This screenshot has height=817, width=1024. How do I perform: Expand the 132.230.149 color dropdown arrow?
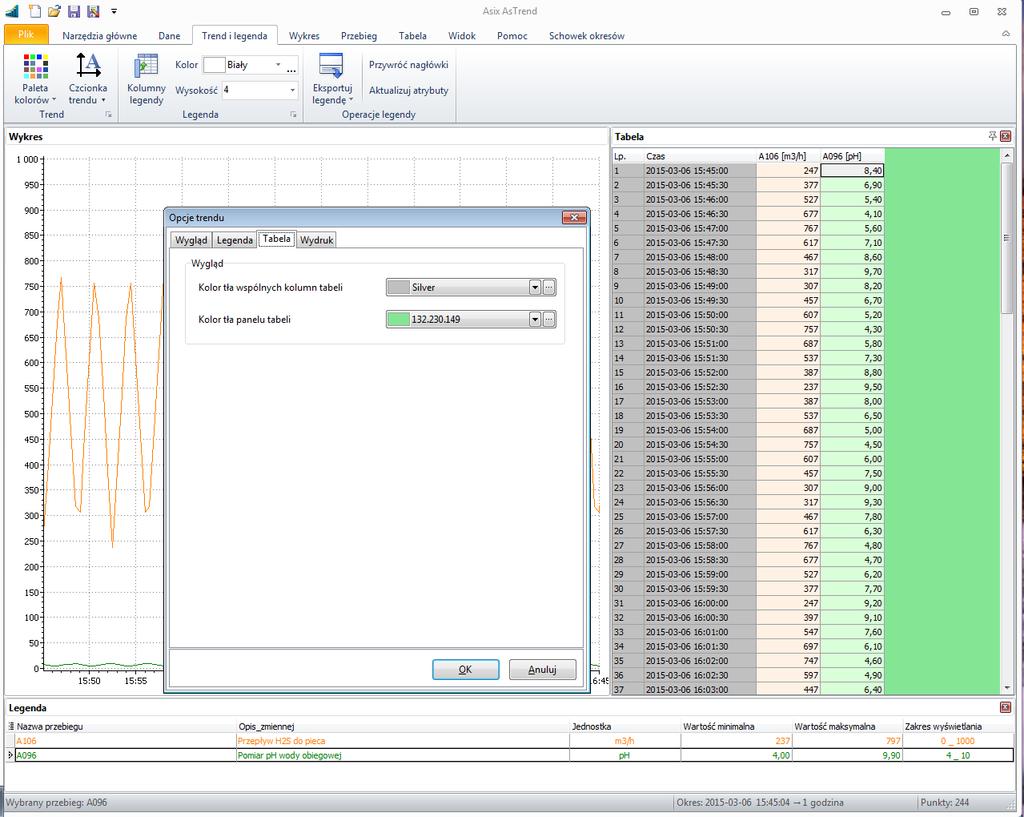pos(535,319)
